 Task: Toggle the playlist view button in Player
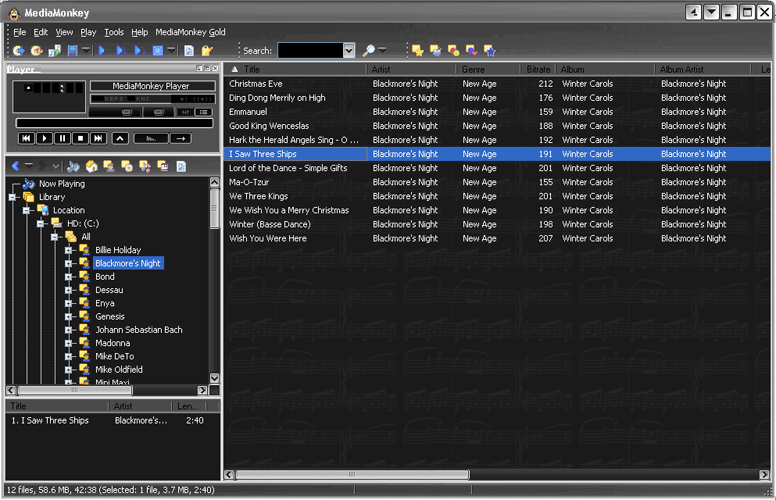click(204, 112)
